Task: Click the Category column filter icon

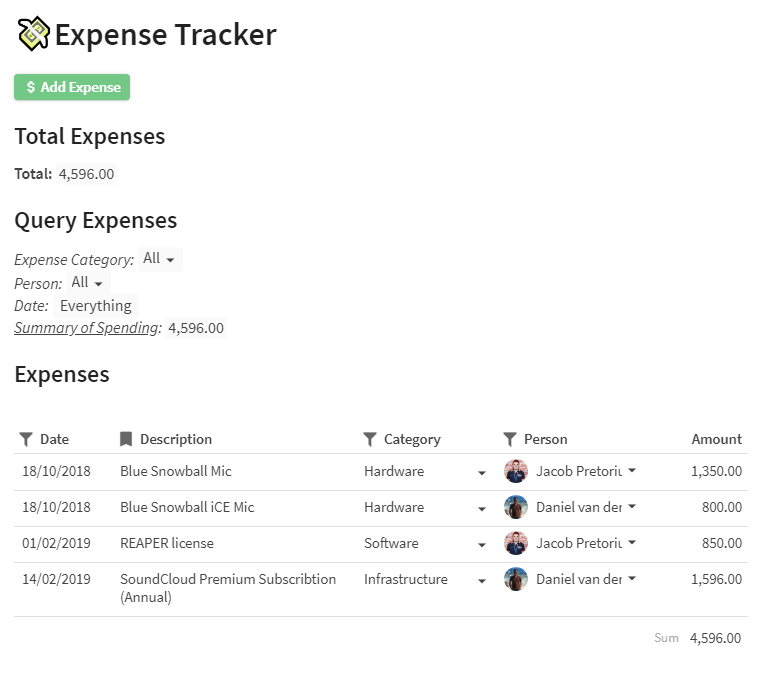Action: click(x=370, y=439)
